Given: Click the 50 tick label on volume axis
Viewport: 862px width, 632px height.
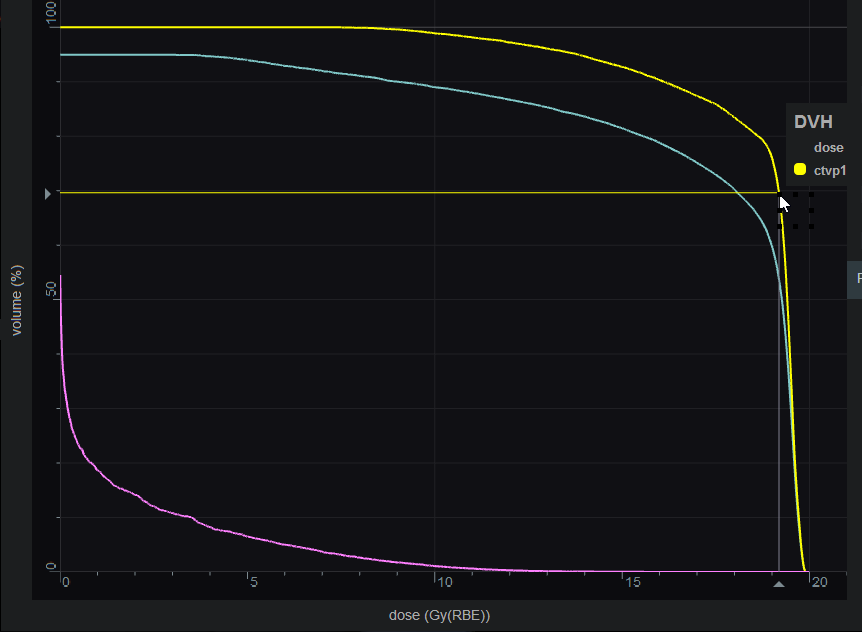Looking at the screenshot, I should pos(51,289).
